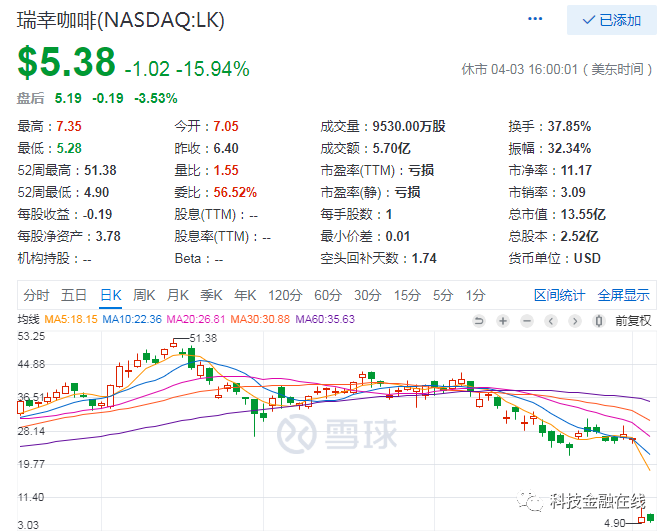Image resolution: width=667 pixels, height=531 pixels.
Task: Move chart left with the left chevron icon
Action: [550, 321]
